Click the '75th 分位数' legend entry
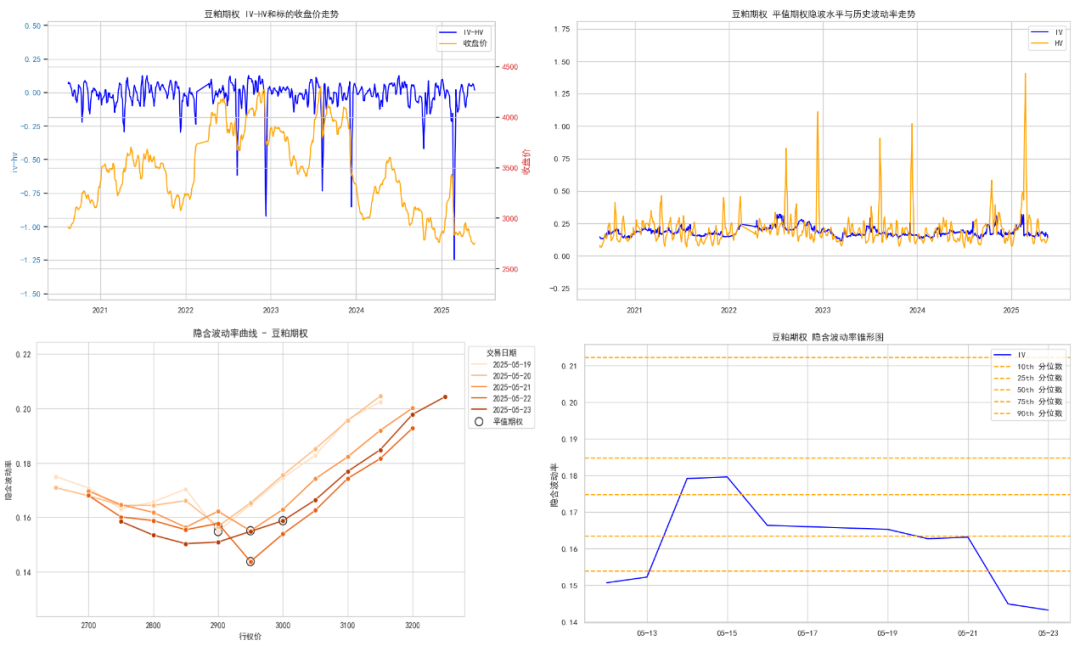1080x646 pixels. pos(1028,402)
